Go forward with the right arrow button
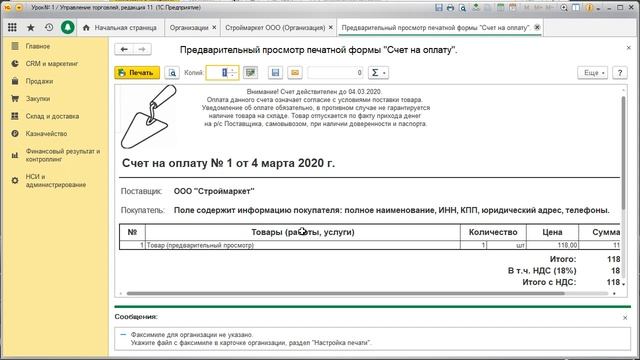Screen dimensions: 640x360 coord(142,49)
